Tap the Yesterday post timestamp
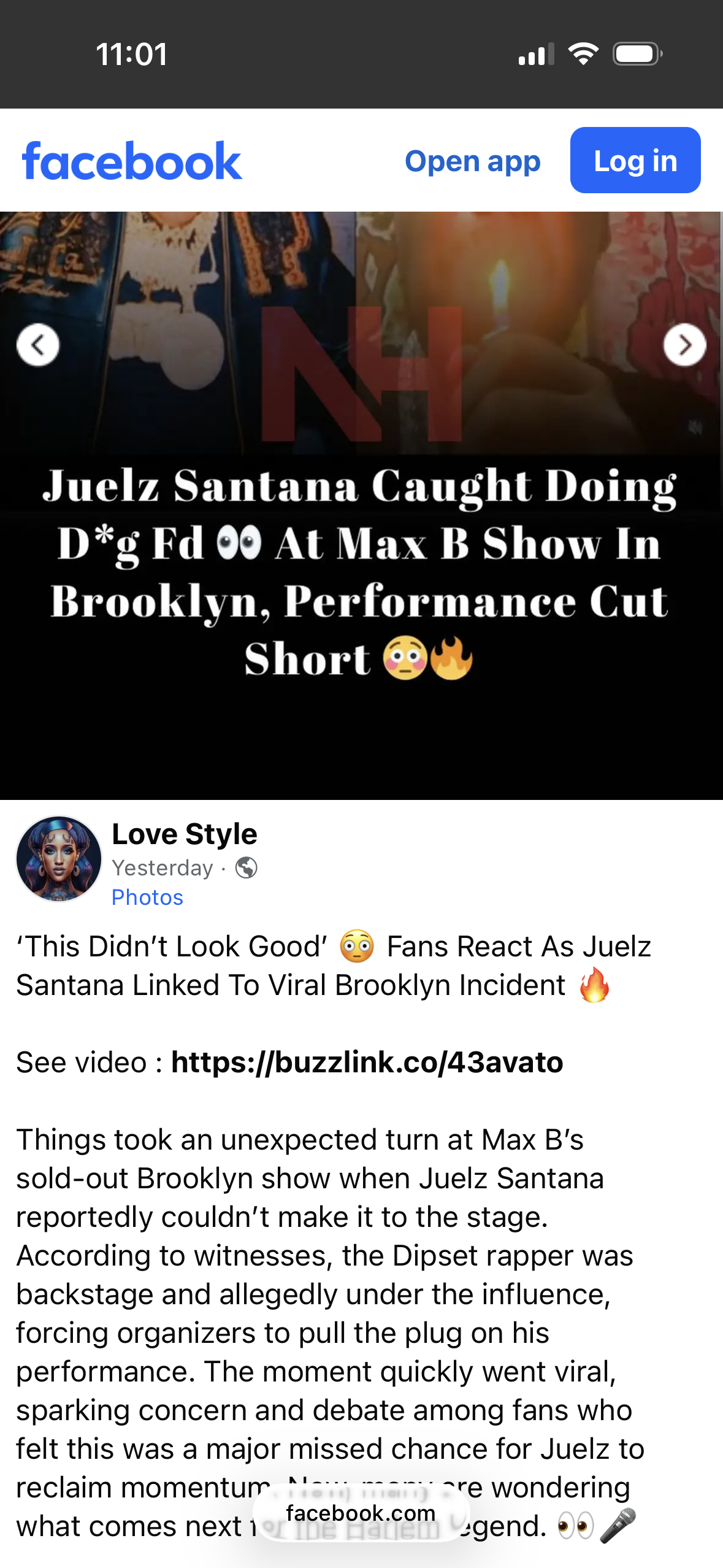This screenshot has height=1568, width=723. click(x=163, y=867)
